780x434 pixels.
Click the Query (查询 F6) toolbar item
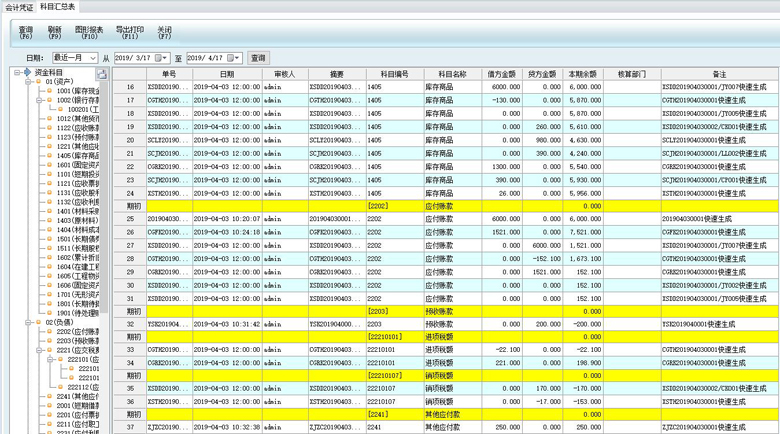point(26,33)
